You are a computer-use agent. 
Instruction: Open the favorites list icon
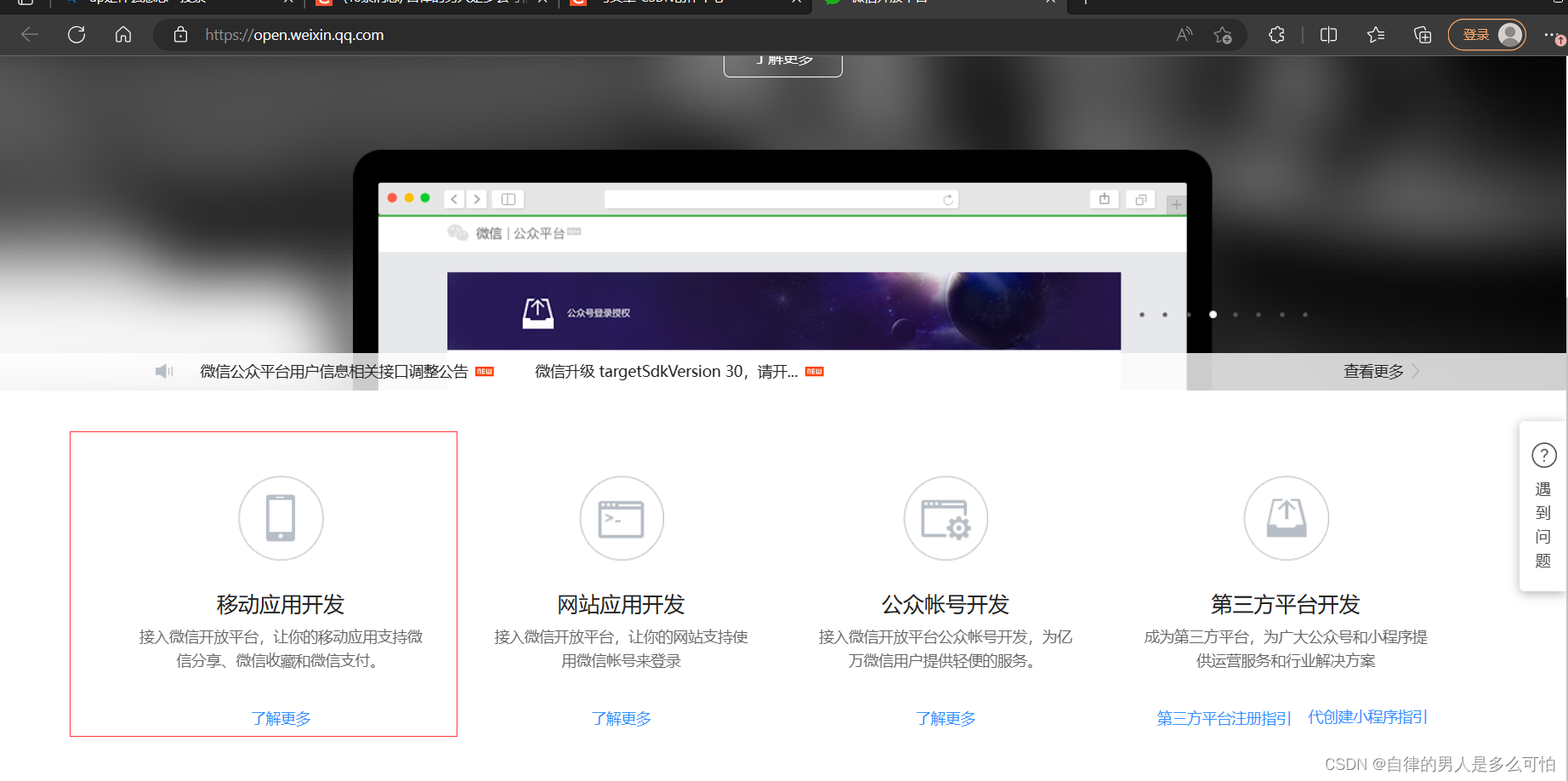(x=1376, y=35)
